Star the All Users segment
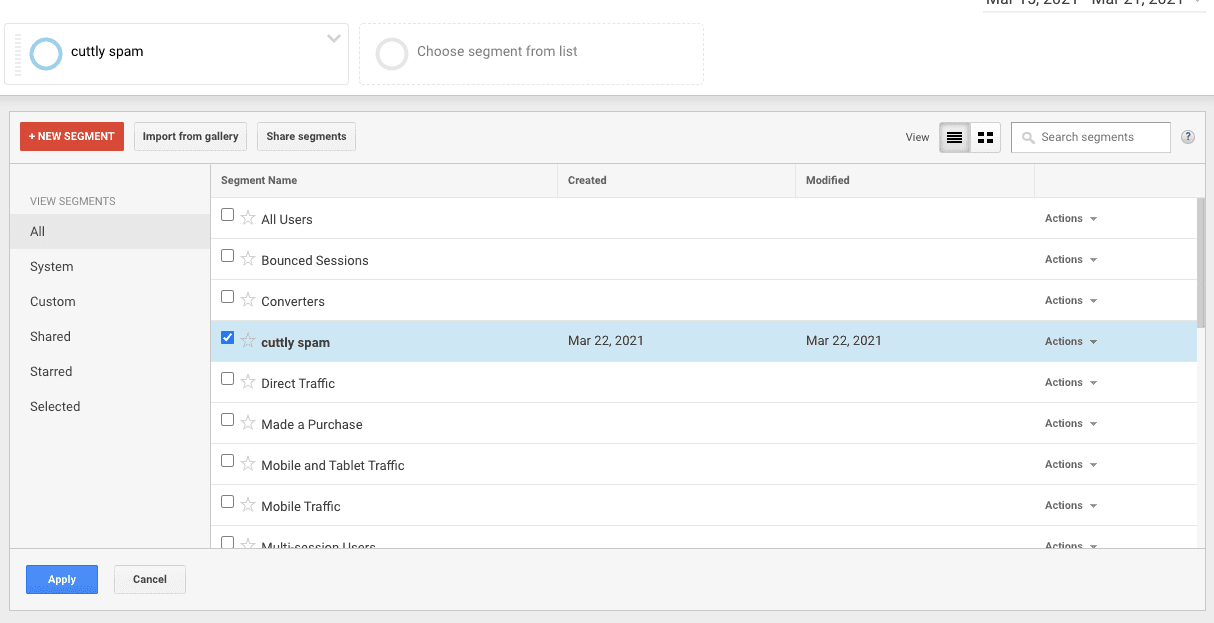Viewport: 1214px width, 623px height. pos(248,217)
